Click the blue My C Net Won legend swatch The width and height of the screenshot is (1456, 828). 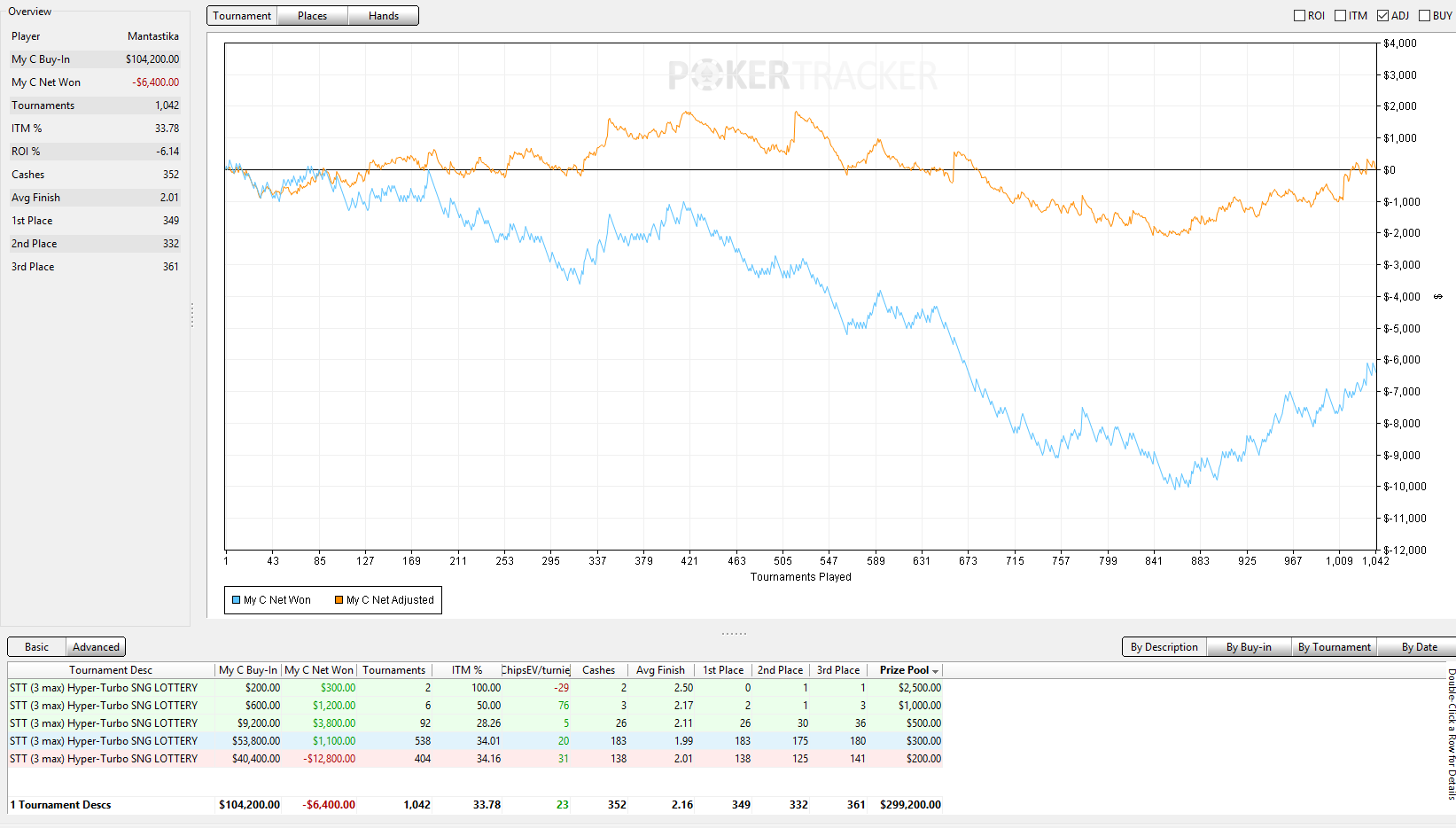click(237, 600)
